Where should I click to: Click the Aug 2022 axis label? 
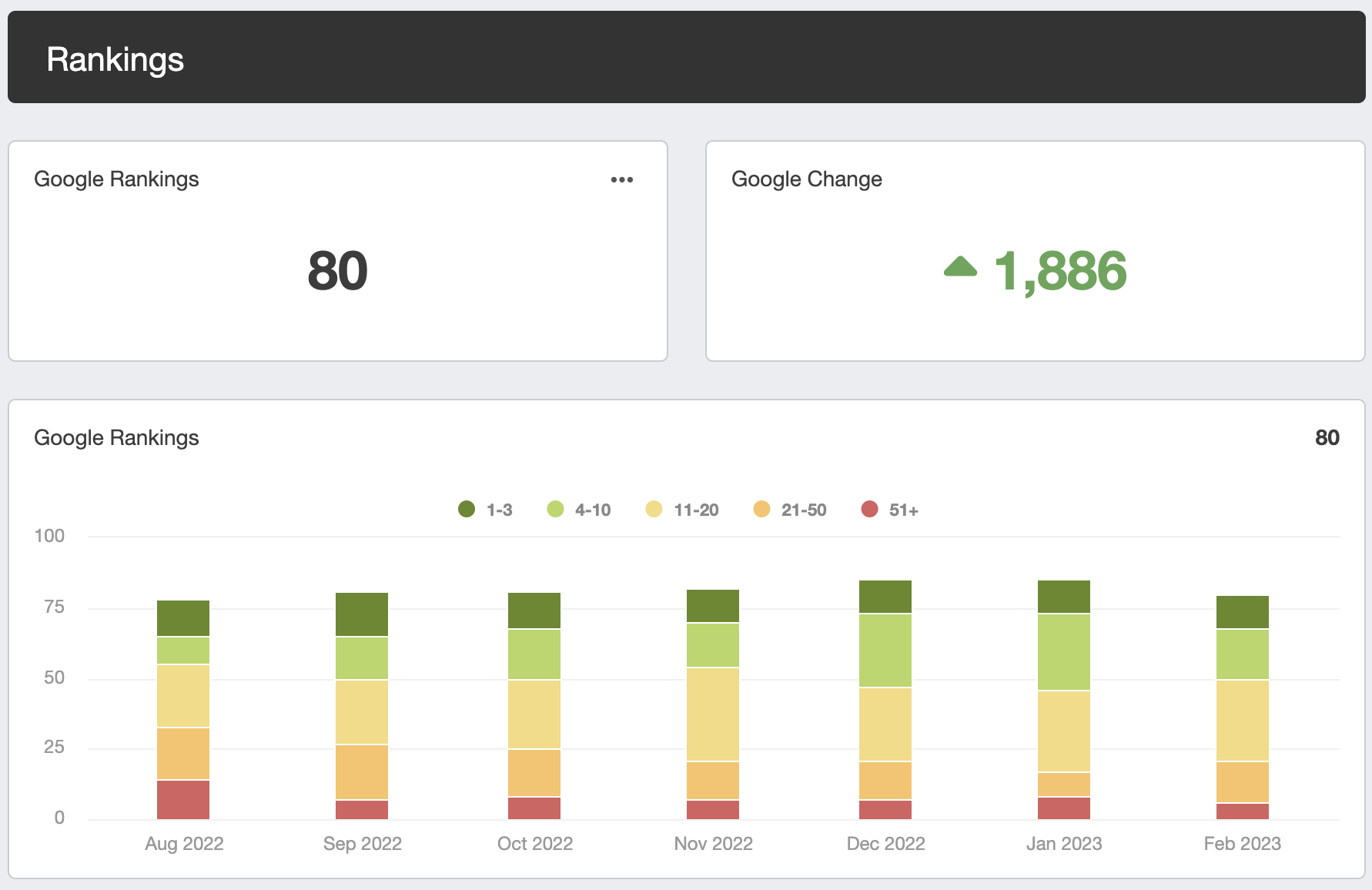tap(184, 844)
